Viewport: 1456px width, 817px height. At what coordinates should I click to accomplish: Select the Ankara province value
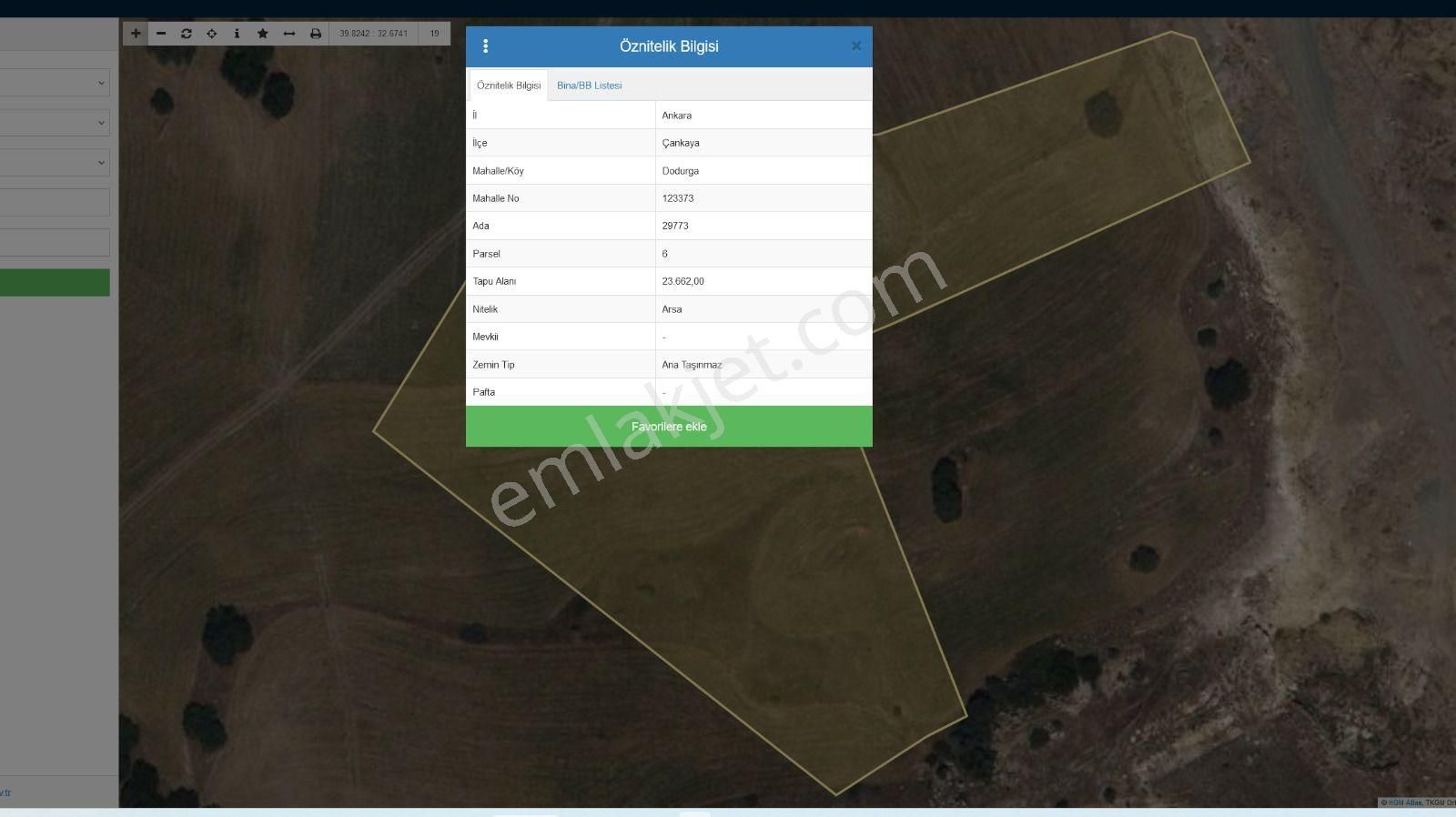tap(677, 116)
